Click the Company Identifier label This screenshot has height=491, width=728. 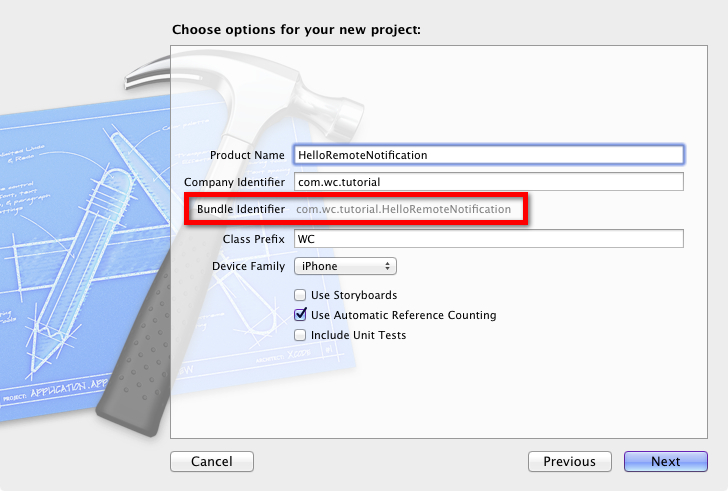click(234, 182)
